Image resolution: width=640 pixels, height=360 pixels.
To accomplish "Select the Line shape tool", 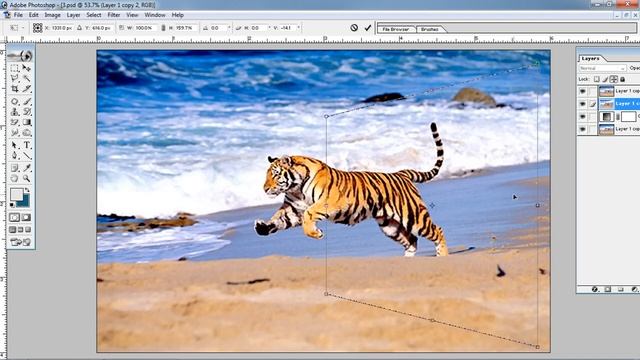I will tap(27, 156).
